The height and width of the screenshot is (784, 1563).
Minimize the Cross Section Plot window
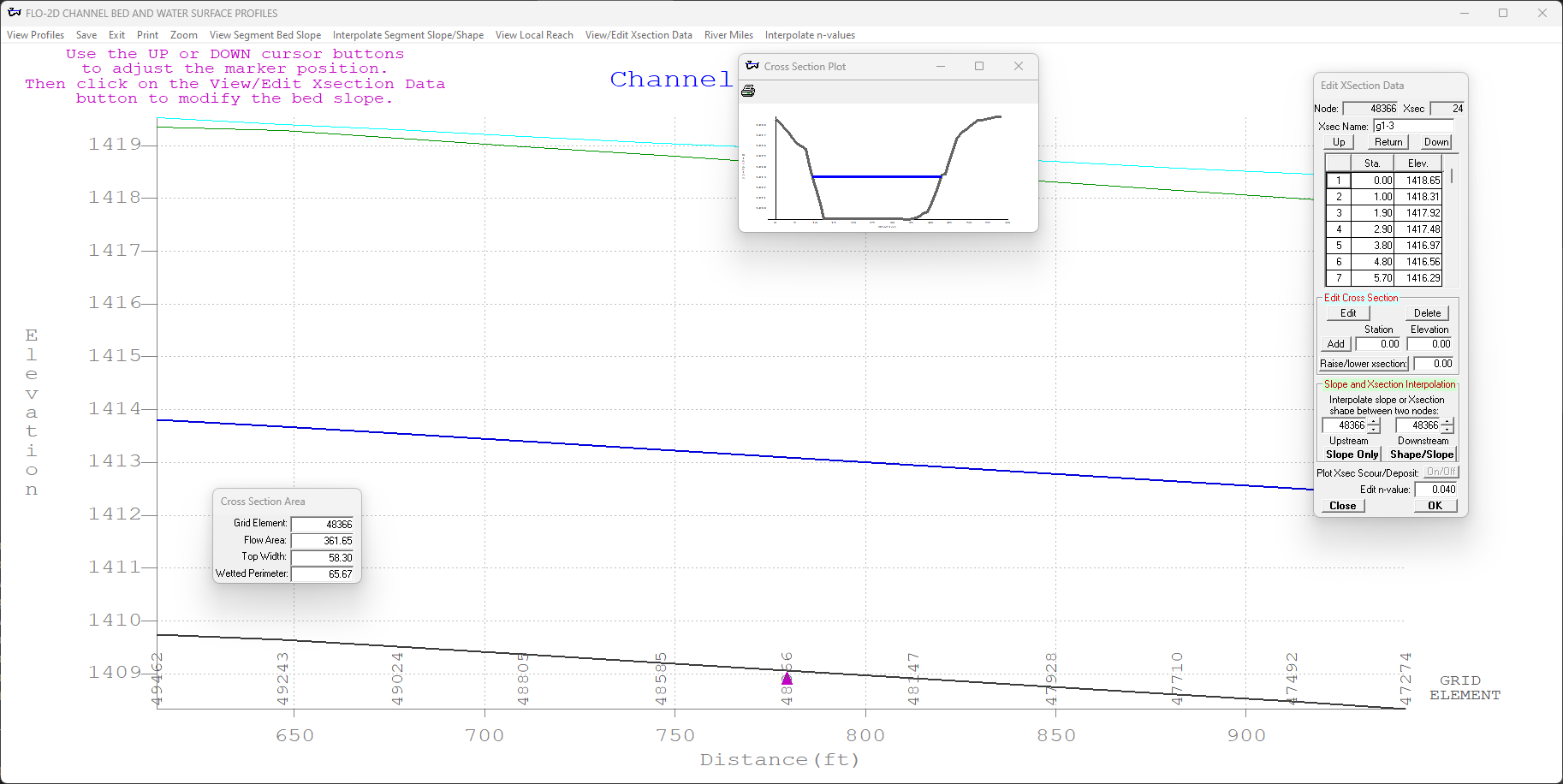point(941,66)
